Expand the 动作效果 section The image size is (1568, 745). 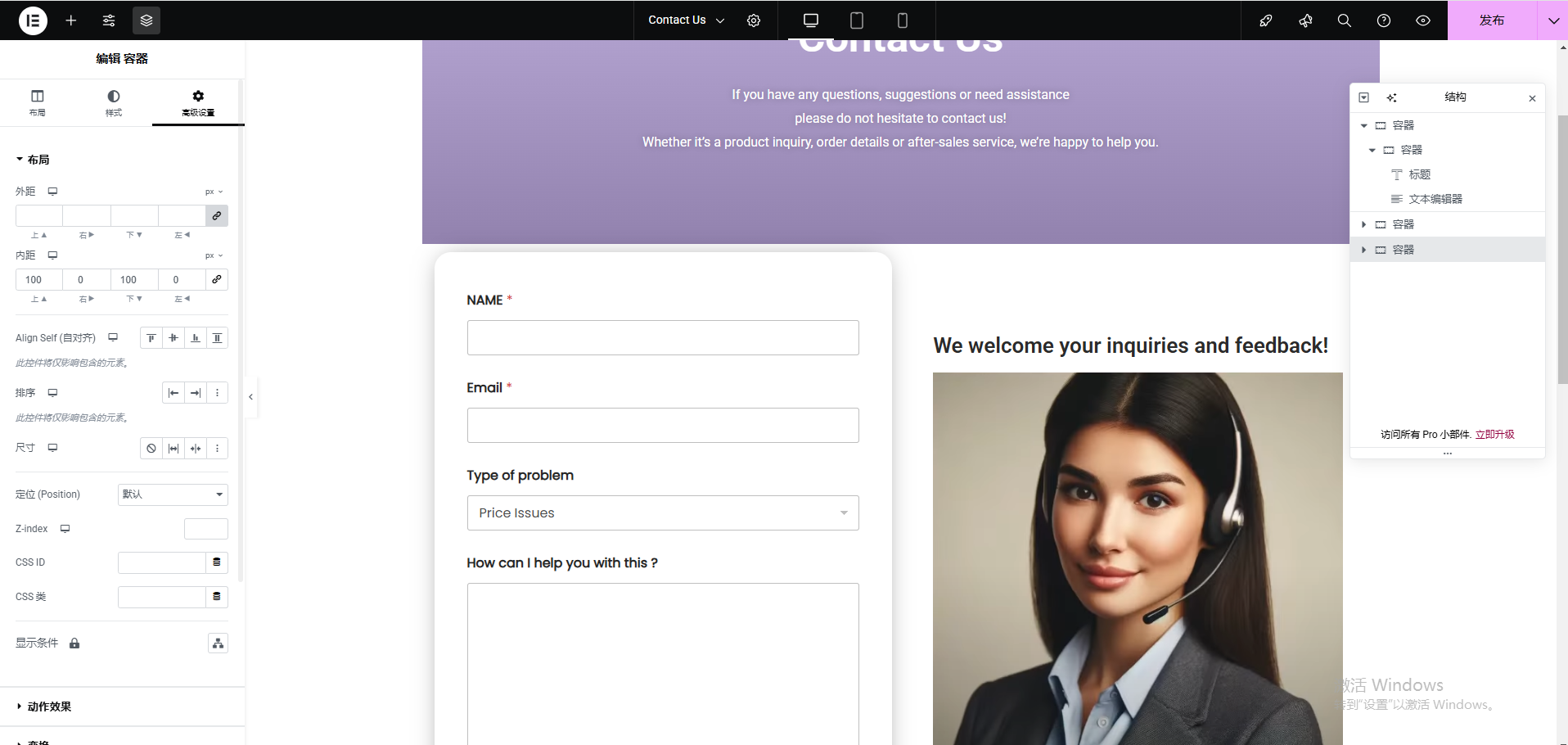[x=49, y=707]
